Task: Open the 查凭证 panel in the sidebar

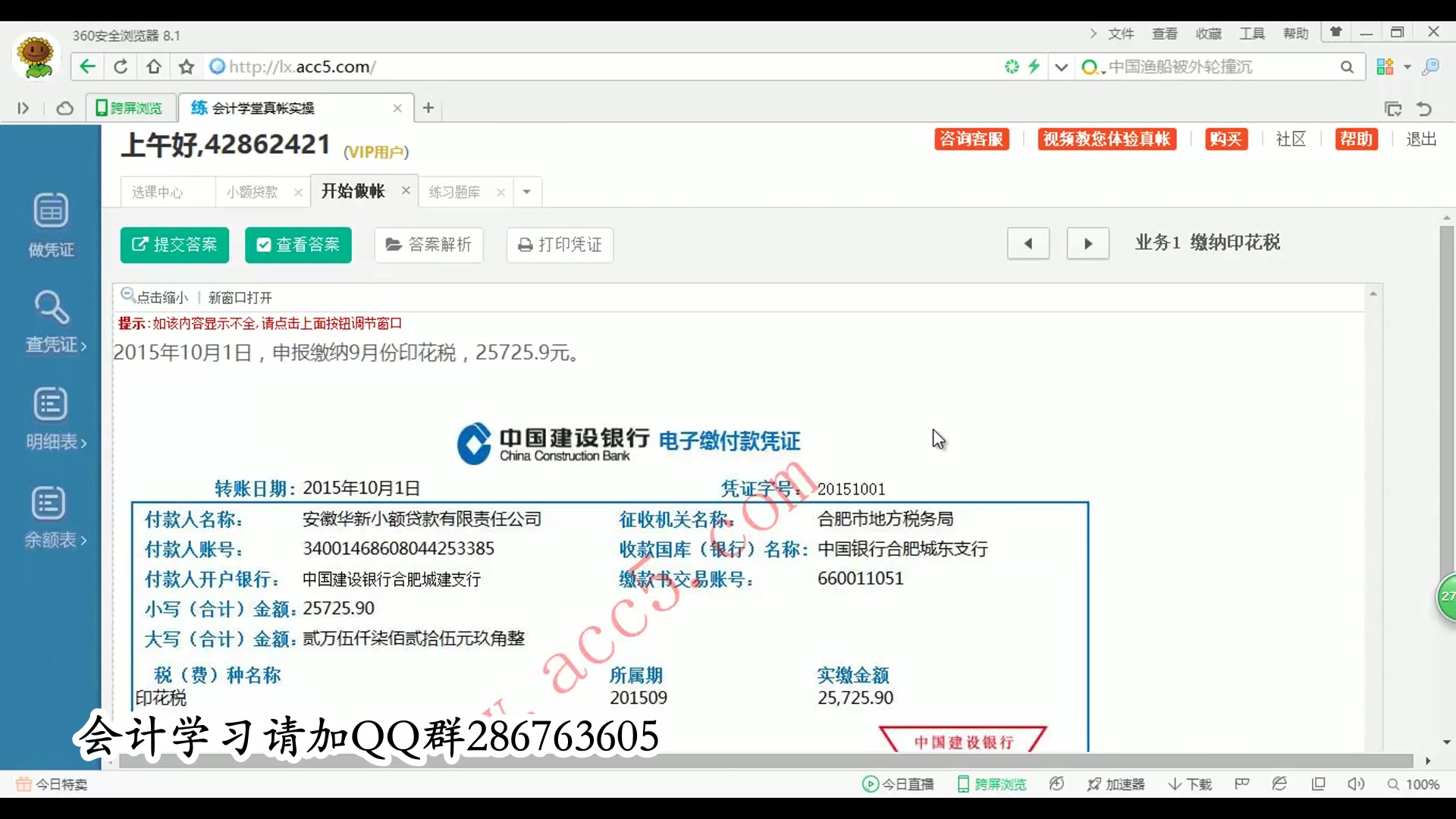Action: click(x=53, y=322)
